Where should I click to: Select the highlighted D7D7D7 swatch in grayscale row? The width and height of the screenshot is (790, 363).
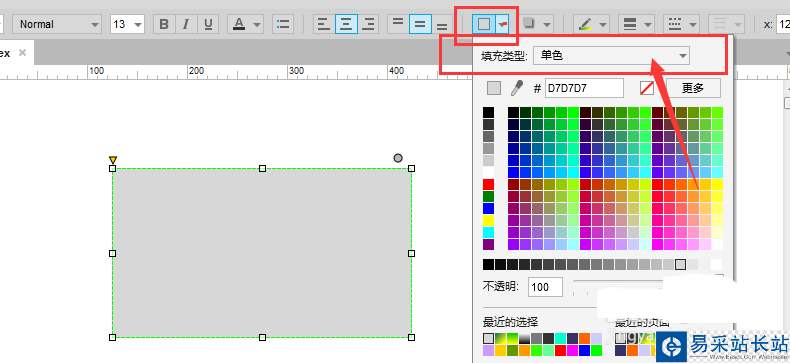[681, 264]
